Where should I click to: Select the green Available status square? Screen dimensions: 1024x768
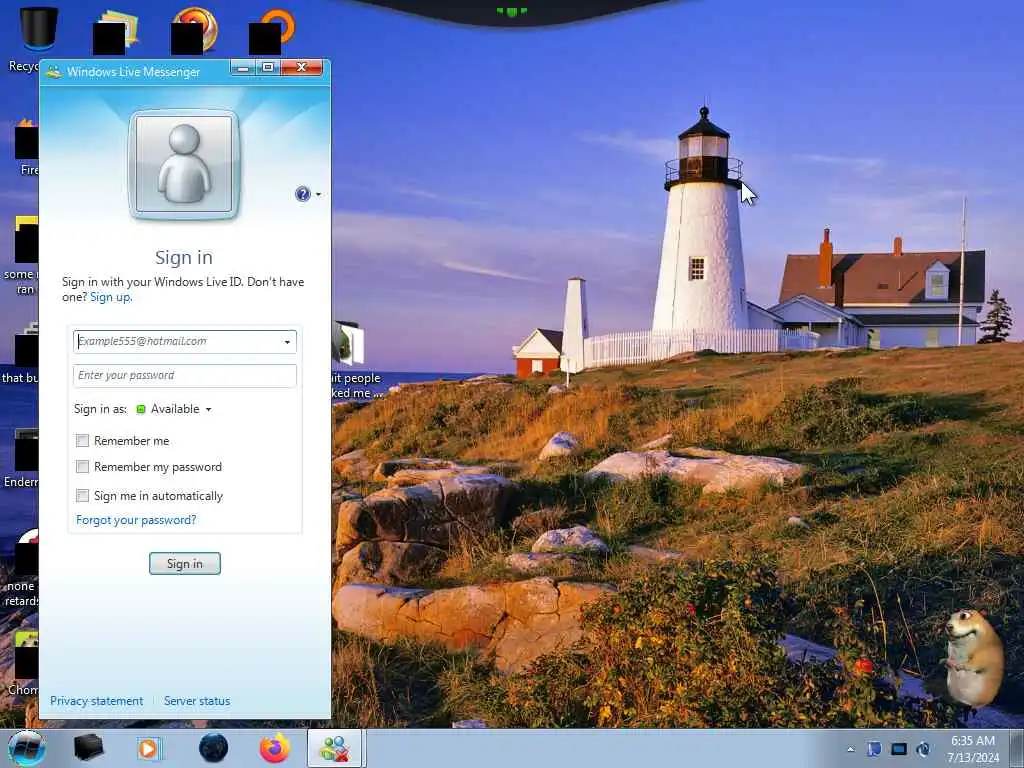(140, 409)
